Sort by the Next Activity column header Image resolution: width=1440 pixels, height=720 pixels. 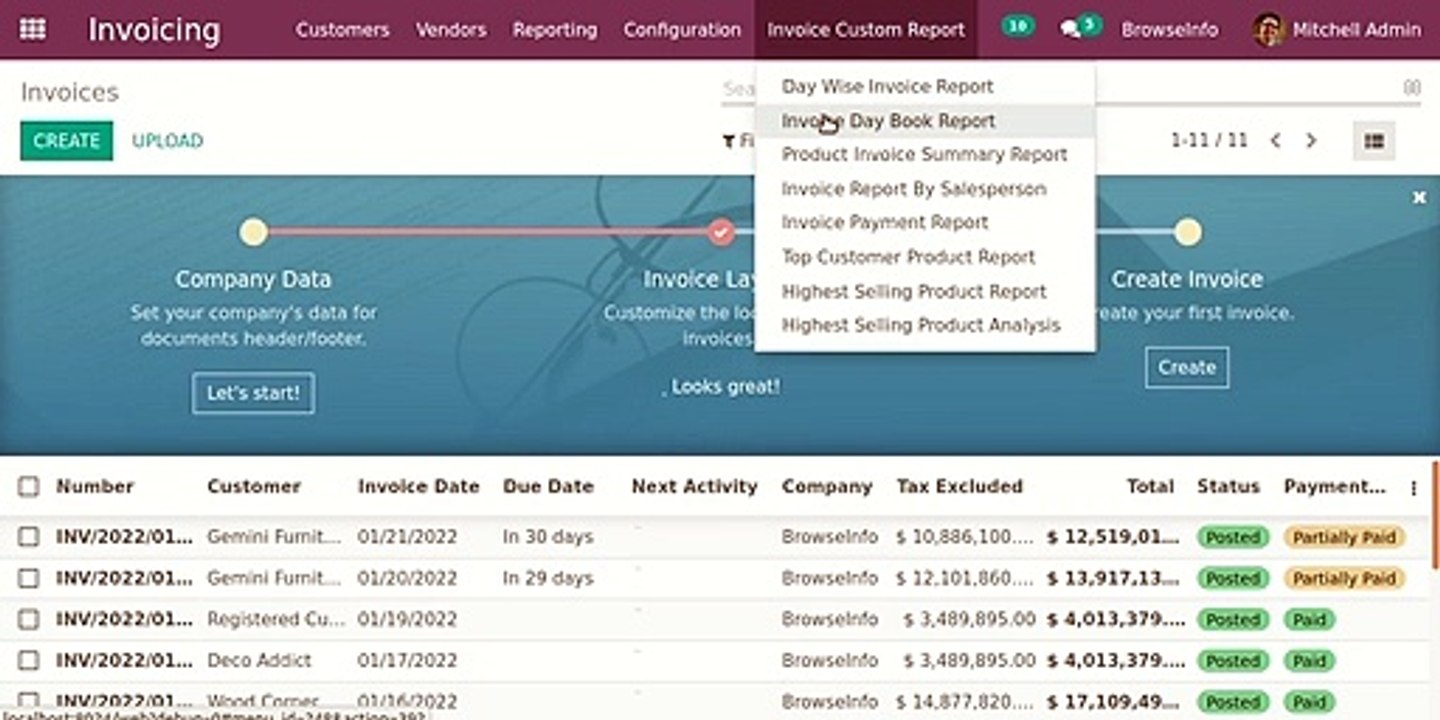click(x=694, y=487)
